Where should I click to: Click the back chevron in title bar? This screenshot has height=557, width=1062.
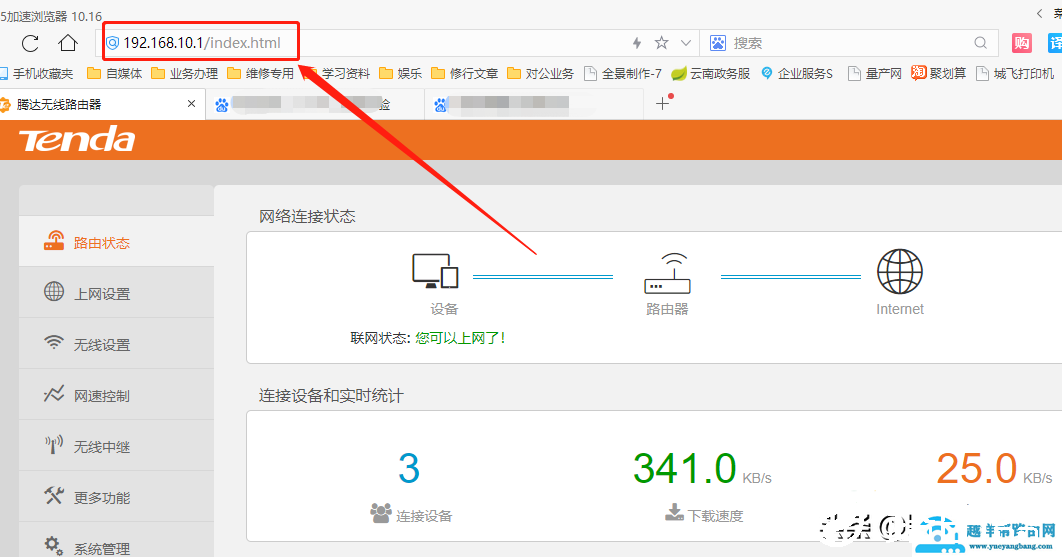pos(1039,14)
